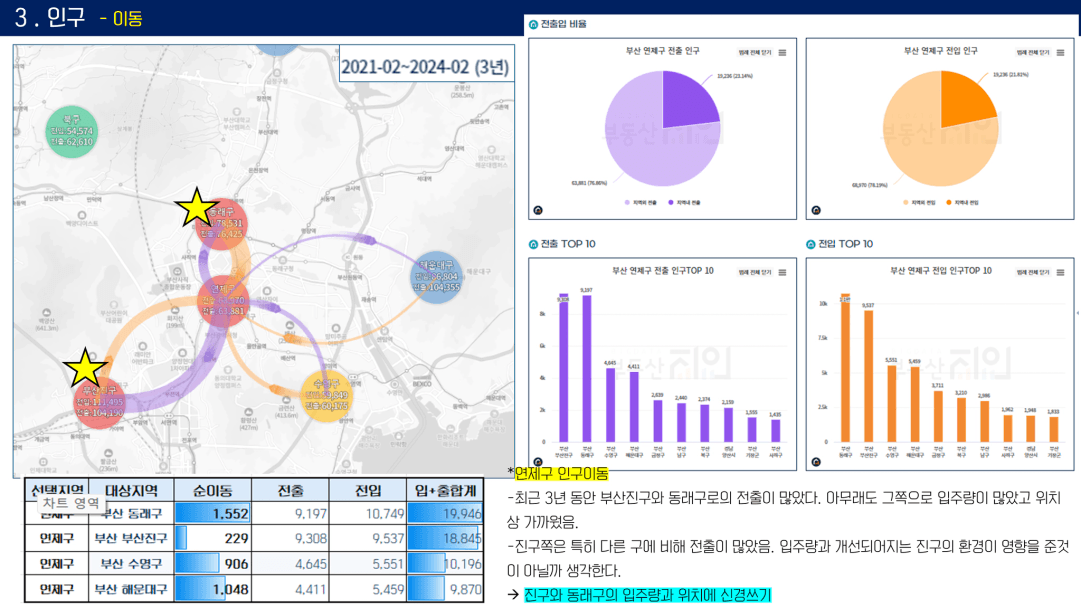Open the hamburger menu on the 전출 인구TOP 10 bar chart
Viewport: 1081px width, 608px height.
click(x=782, y=272)
